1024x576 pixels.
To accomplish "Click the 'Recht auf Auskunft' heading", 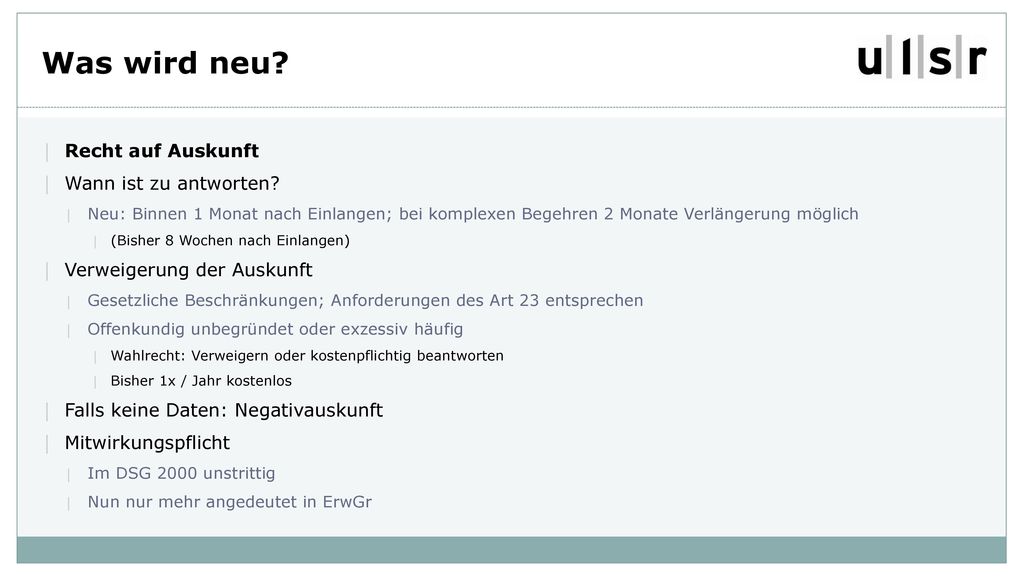I will (162, 151).
